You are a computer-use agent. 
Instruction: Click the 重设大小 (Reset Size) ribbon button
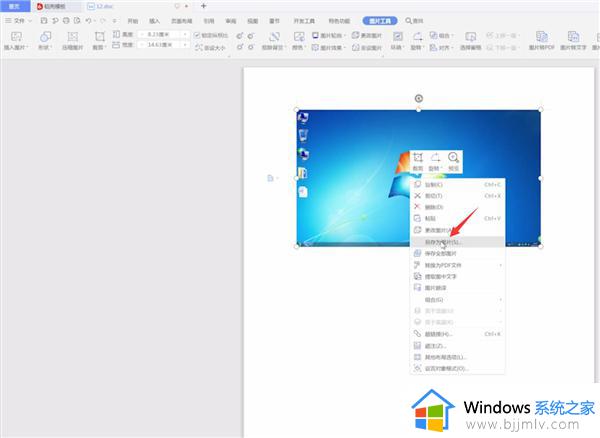coord(210,48)
